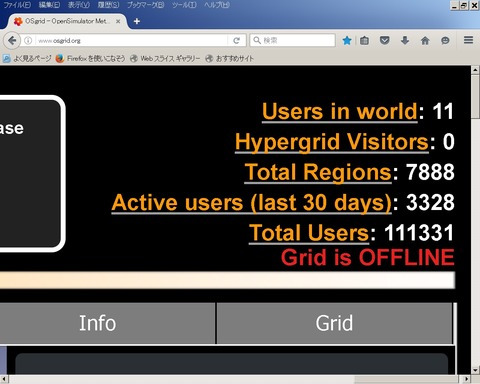480x384 pixels.
Task: Restore the browser window size
Action: pos(465,6)
